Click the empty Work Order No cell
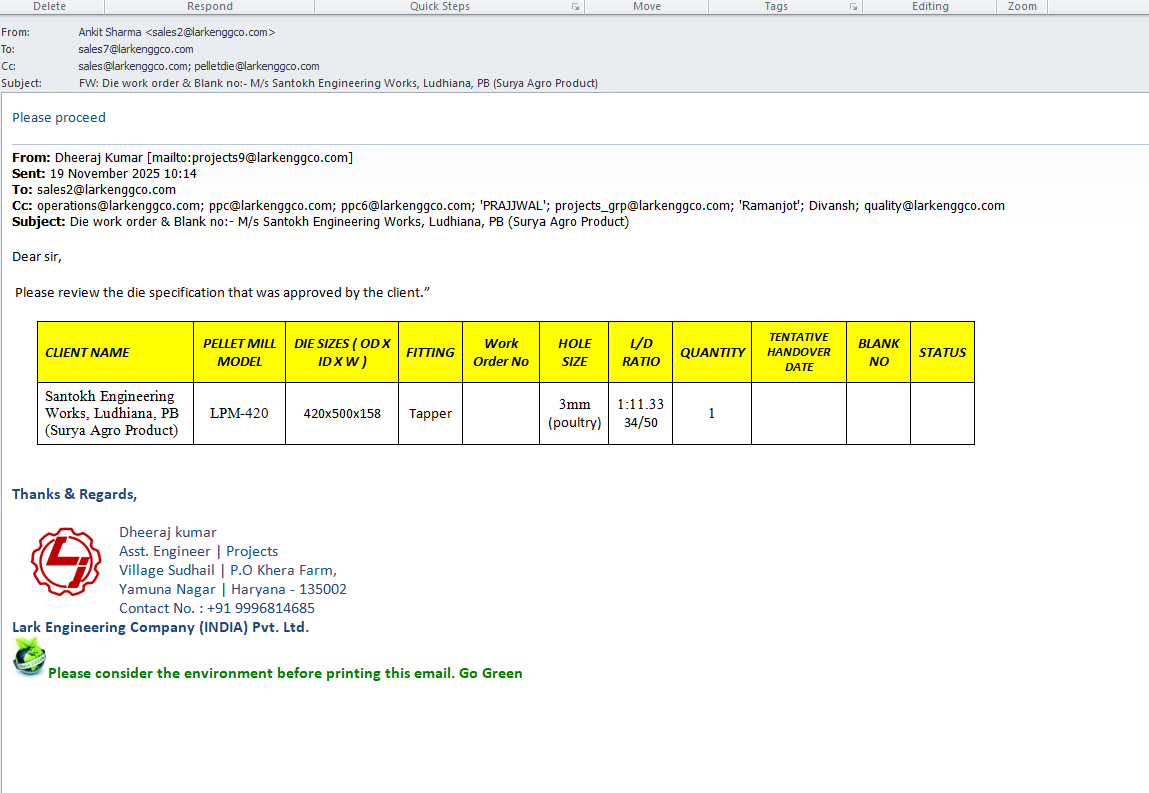 point(501,413)
